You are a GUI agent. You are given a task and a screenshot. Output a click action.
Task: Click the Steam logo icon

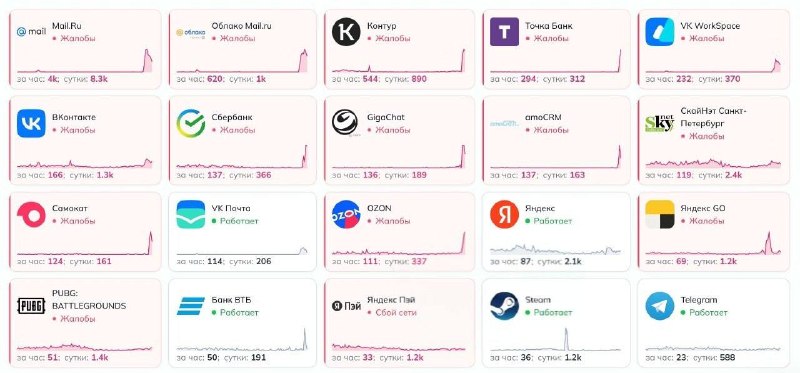point(504,306)
